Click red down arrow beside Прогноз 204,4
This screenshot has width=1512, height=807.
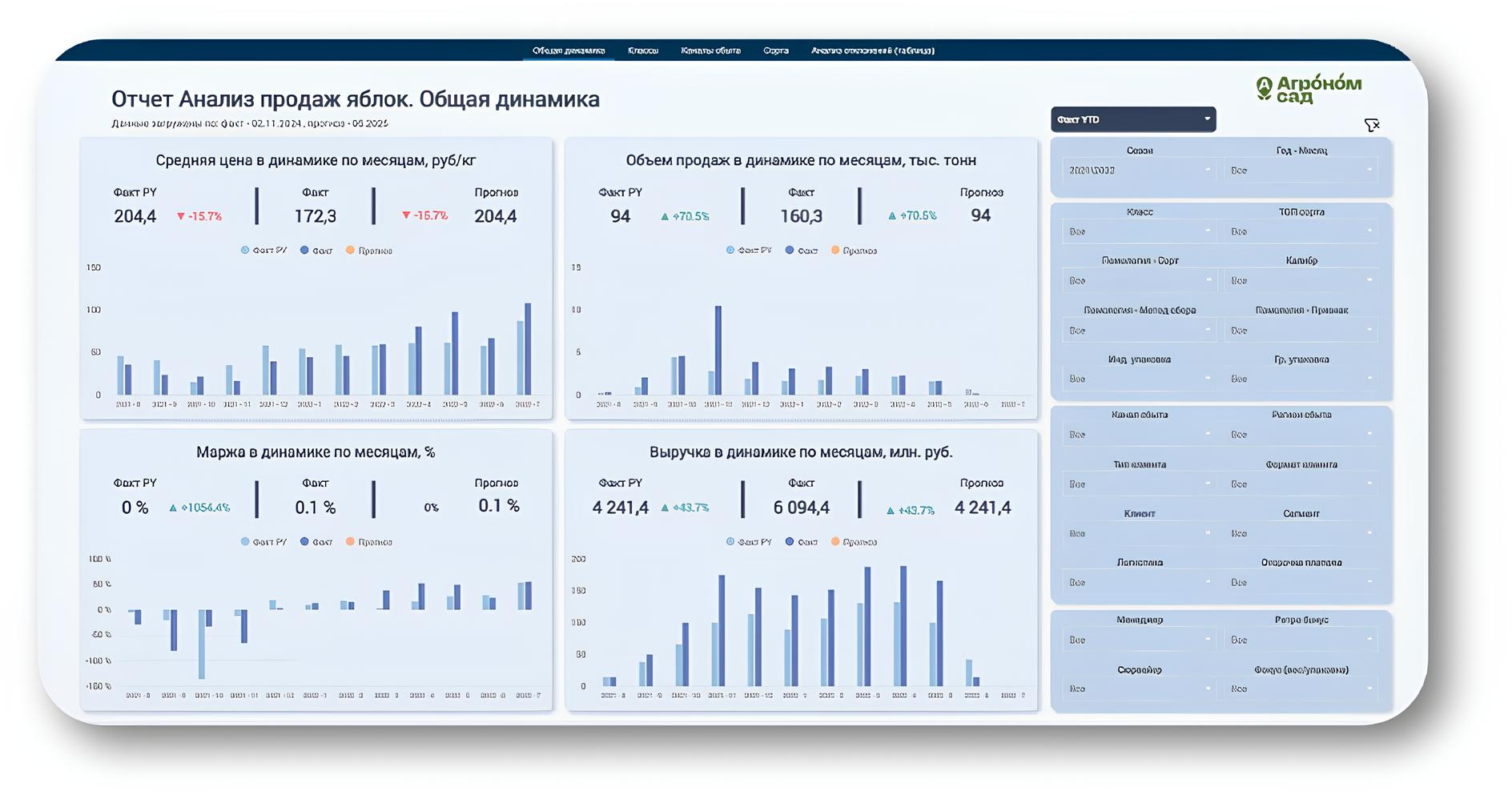click(x=407, y=215)
